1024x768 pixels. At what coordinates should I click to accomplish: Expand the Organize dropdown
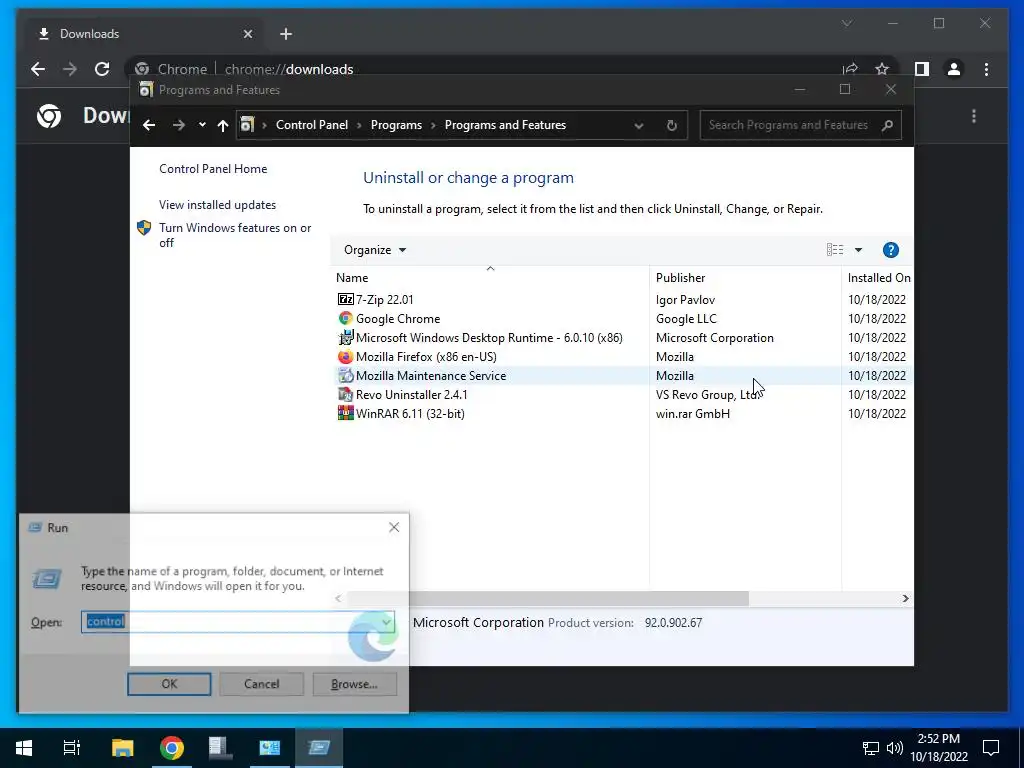click(375, 250)
